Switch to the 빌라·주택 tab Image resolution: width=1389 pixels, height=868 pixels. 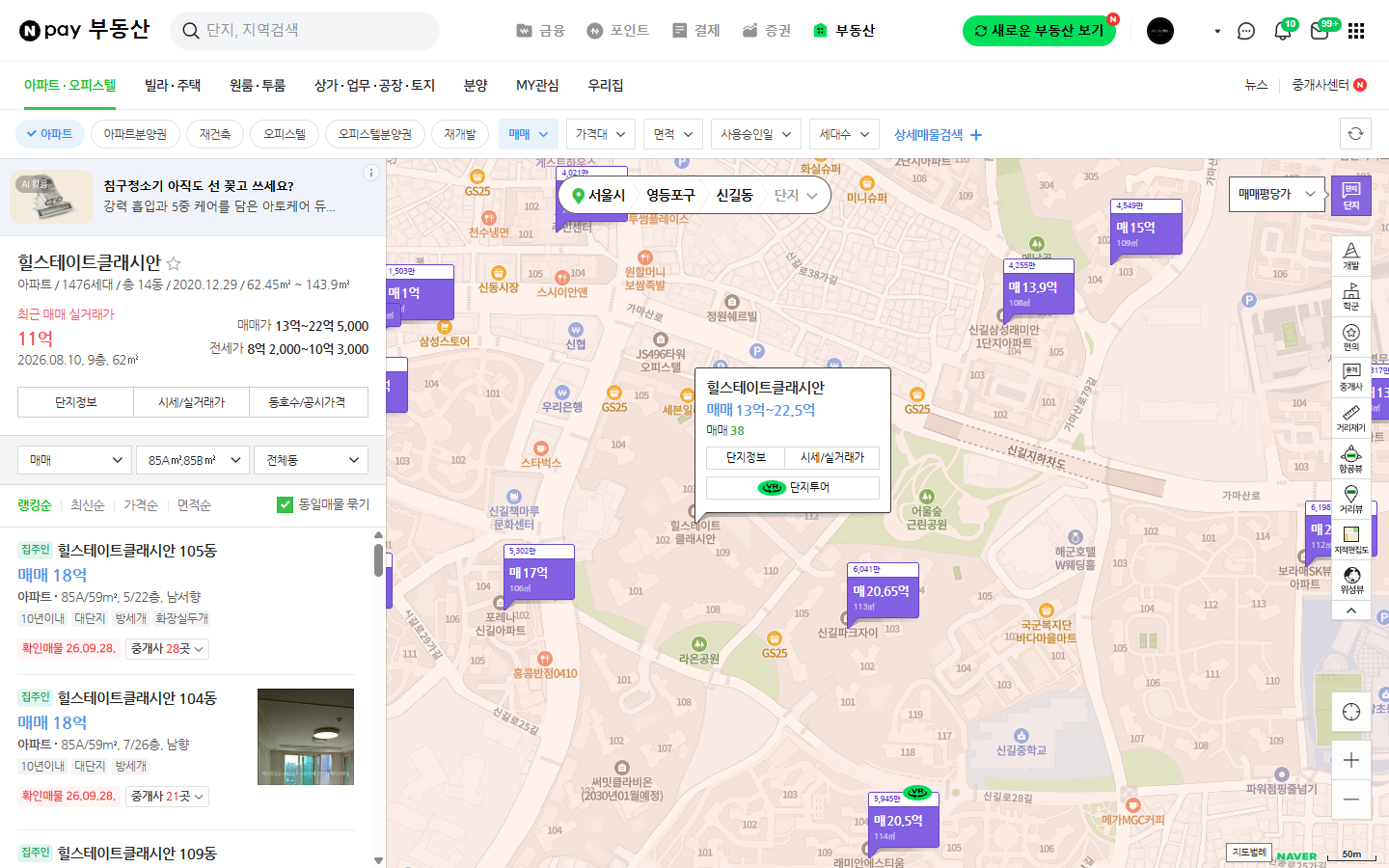[173, 86]
